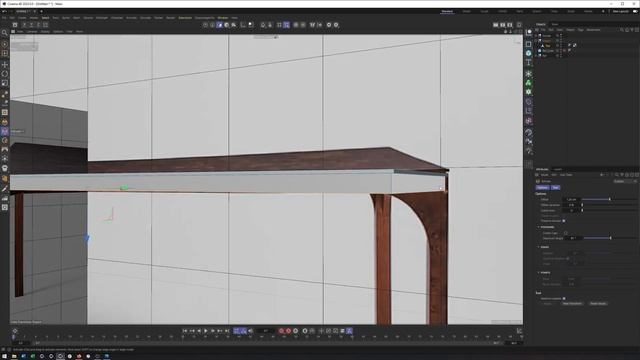640x360 pixels.
Task: Go to end of animation
Action: pos(227,331)
